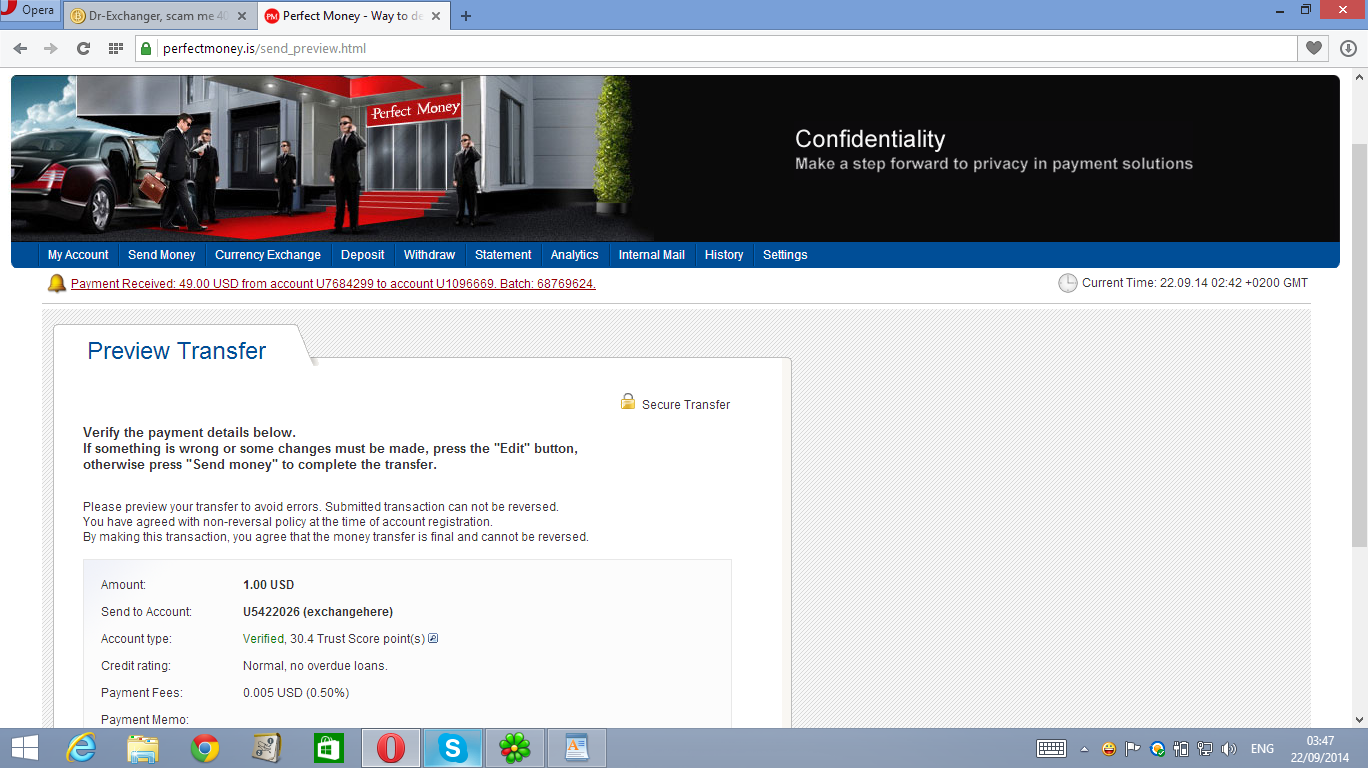Click the Perfect Money banner image
This screenshot has height=768, width=1368.
(675, 158)
